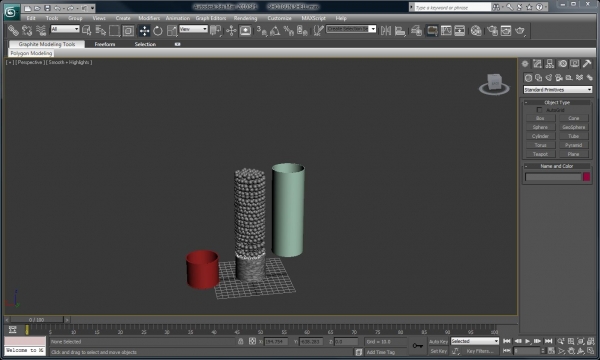Open the Edit menu

[31, 18]
